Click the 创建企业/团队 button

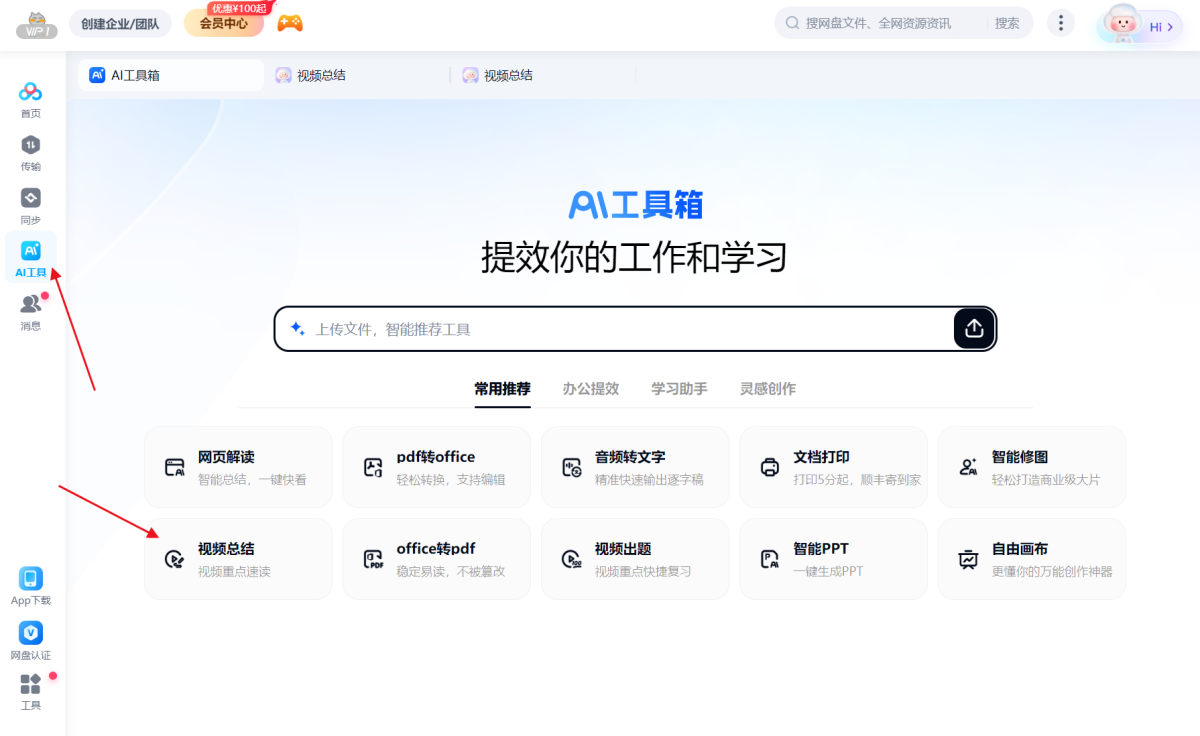pos(120,23)
